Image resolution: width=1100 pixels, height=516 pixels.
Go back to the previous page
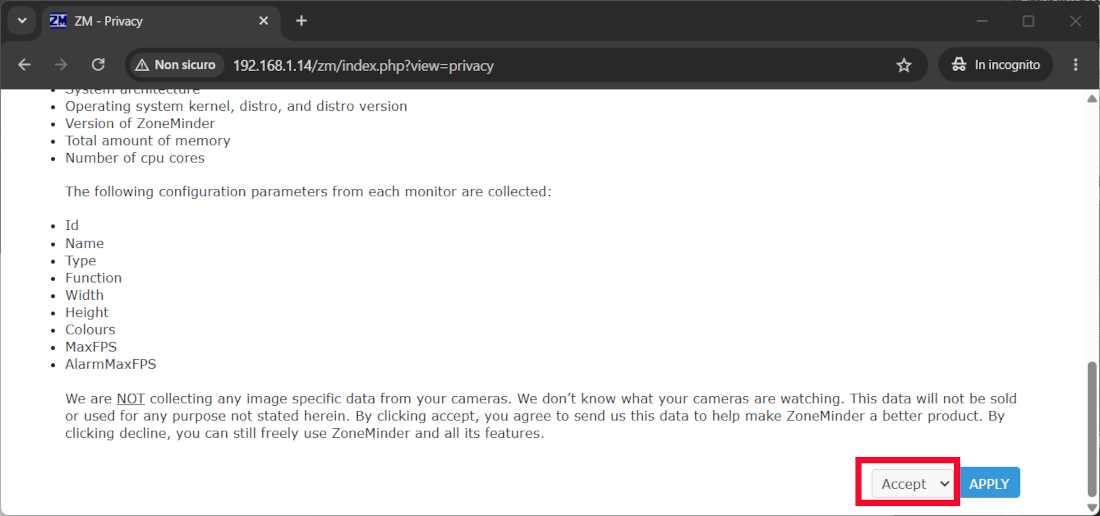[25, 65]
